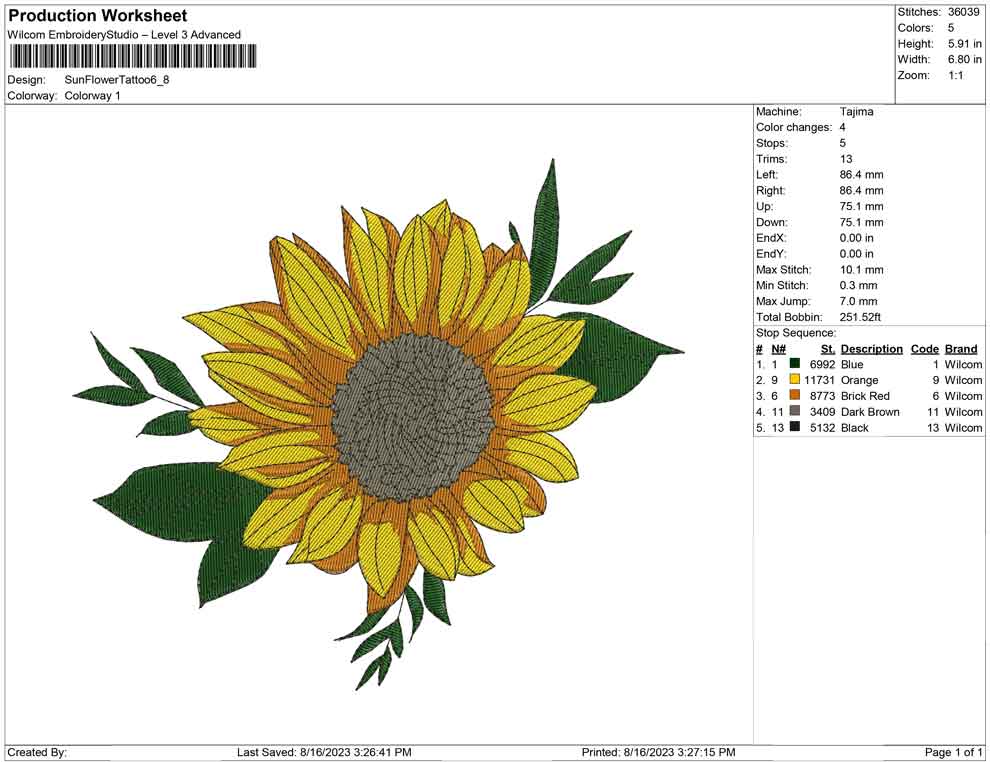Click the Production Worksheet title
This screenshot has height=762, width=990.
97,15
